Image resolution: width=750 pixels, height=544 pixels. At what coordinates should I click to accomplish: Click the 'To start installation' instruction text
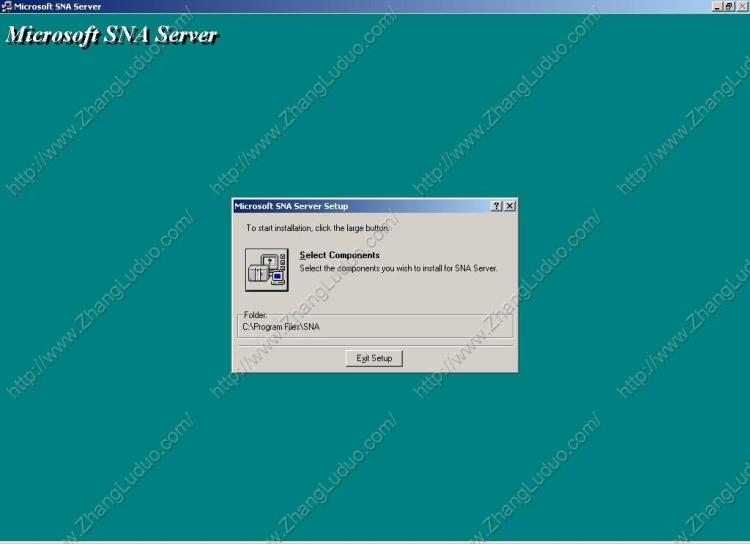click(318, 228)
